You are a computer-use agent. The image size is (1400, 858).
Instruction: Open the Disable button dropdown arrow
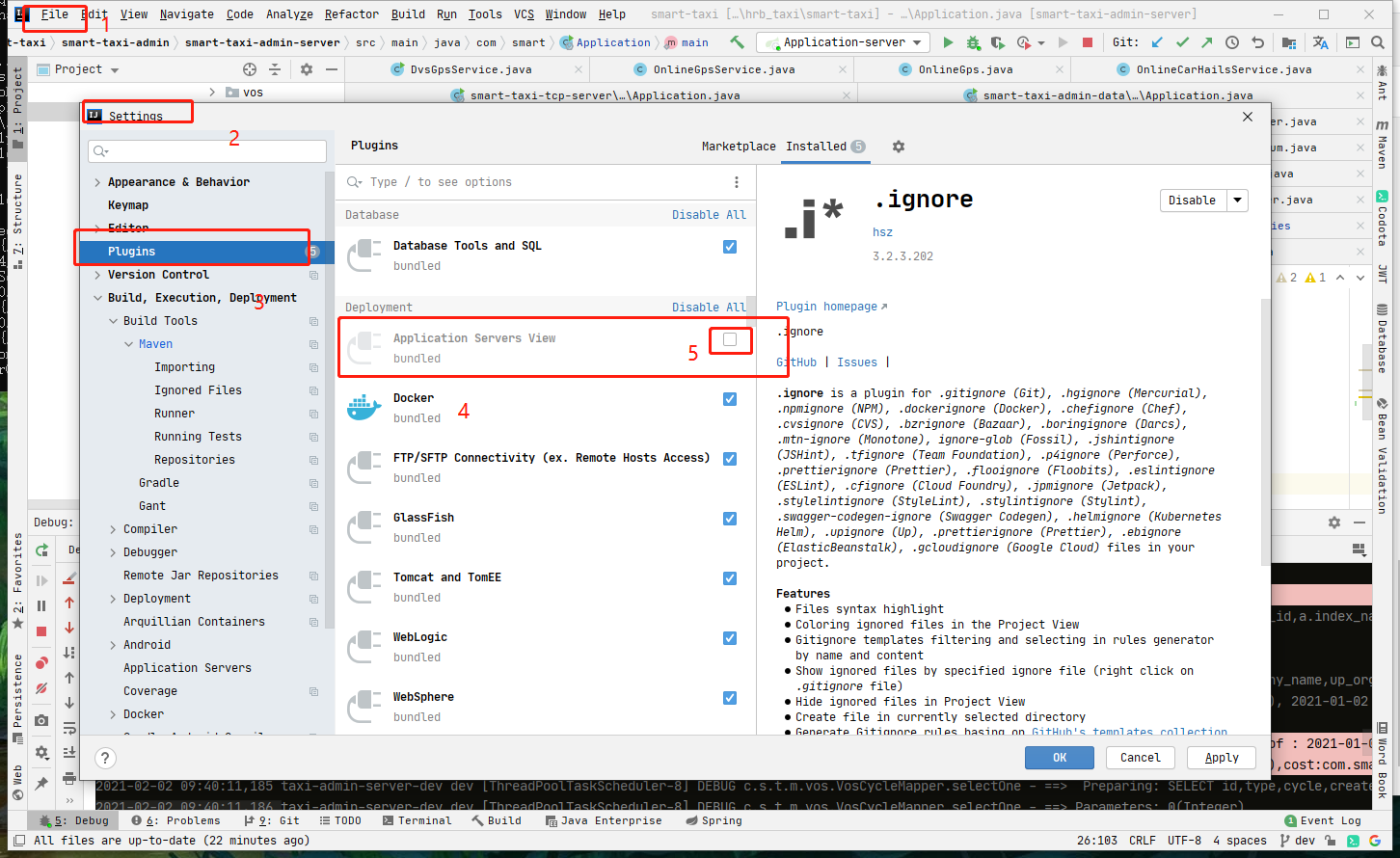(x=1237, y=201)
